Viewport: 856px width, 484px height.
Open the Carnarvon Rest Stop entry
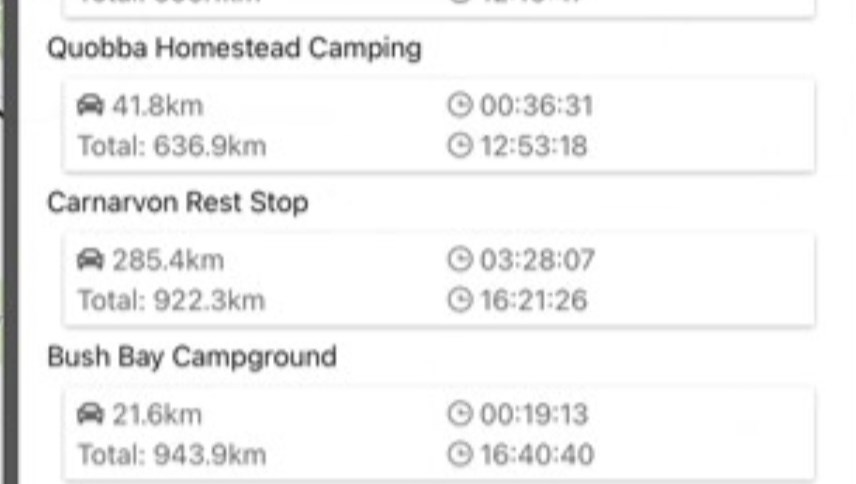(x=177, y=202)
